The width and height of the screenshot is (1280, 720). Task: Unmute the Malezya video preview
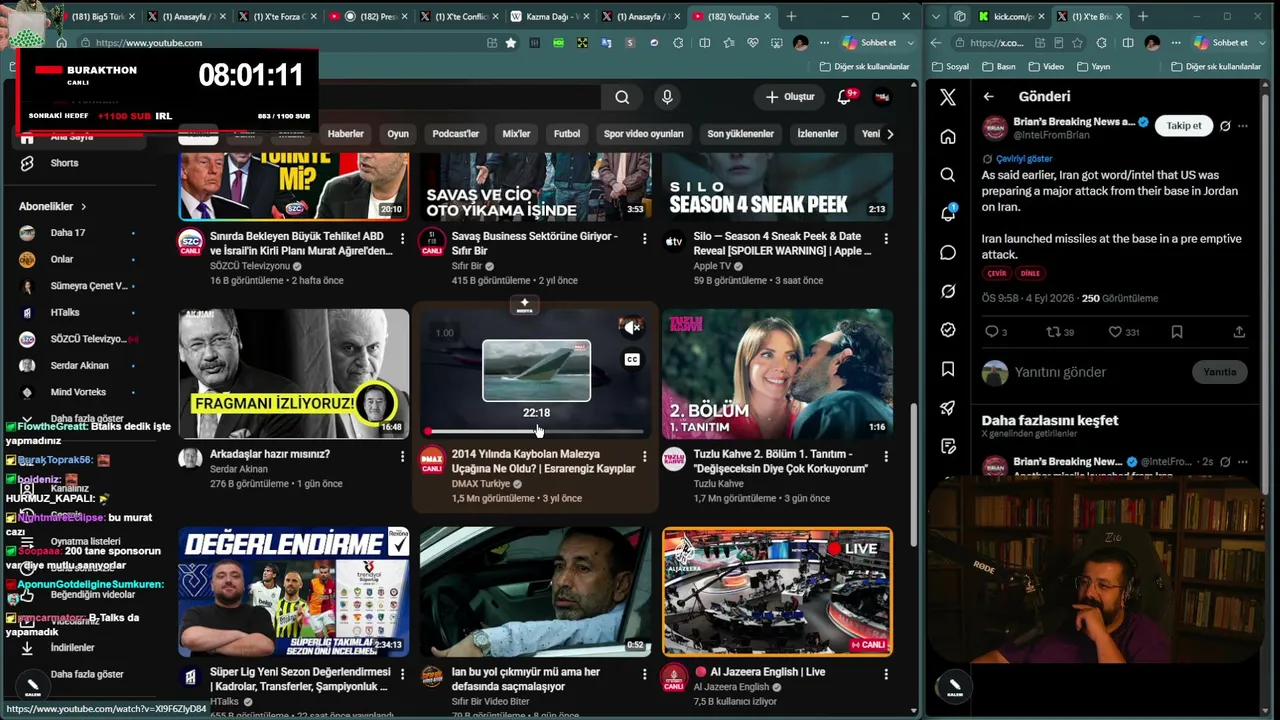pyautogui.click(x=632, y=327)
